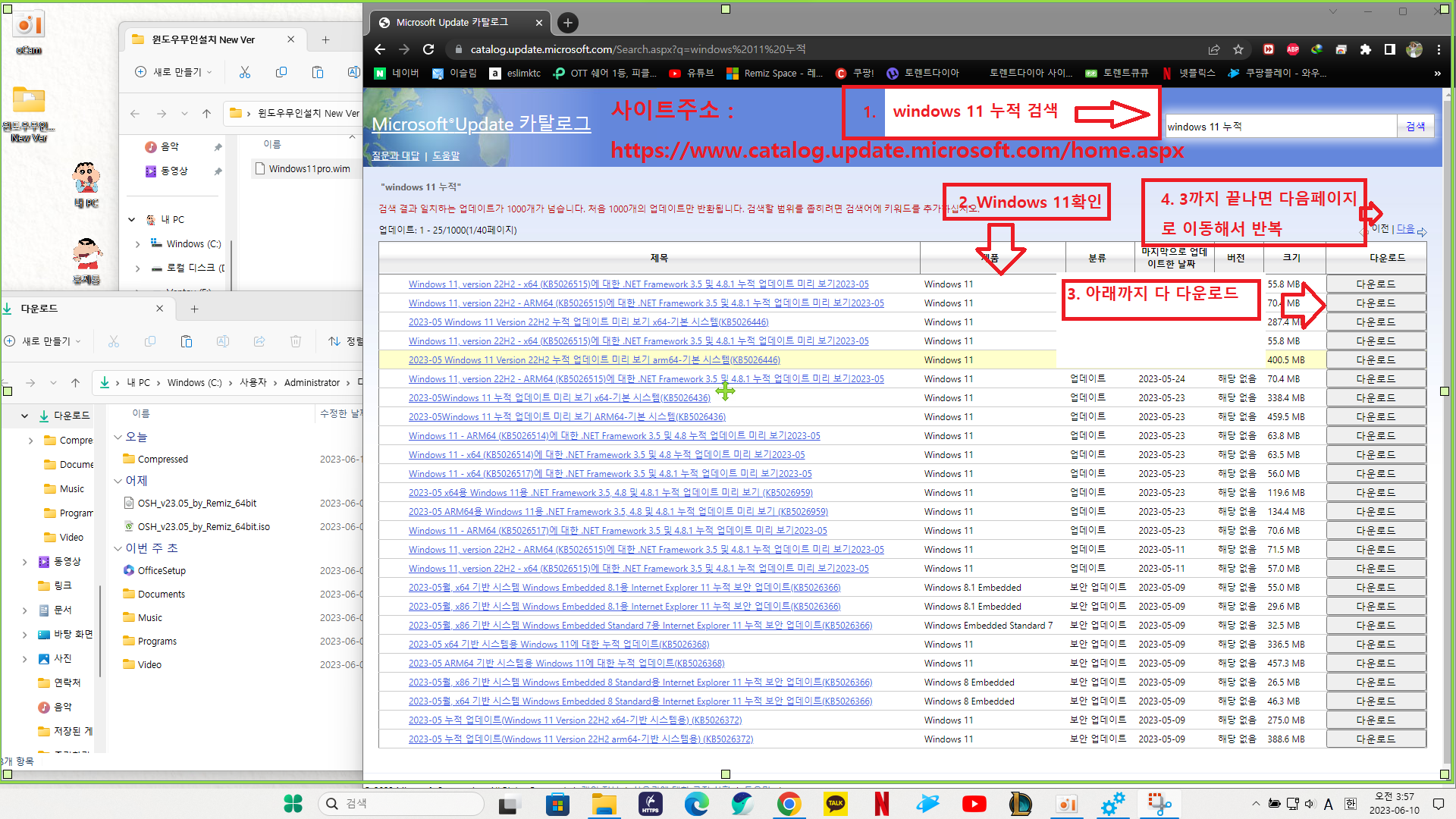Screen dimensions: 1456x819
Task: Expand Windows (C:) in 윈도우무인설치 tree
Action: (x=137, y=244)
